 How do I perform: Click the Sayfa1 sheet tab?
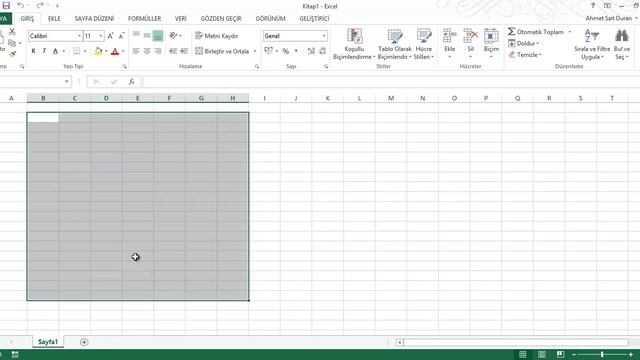click(48, 342)
